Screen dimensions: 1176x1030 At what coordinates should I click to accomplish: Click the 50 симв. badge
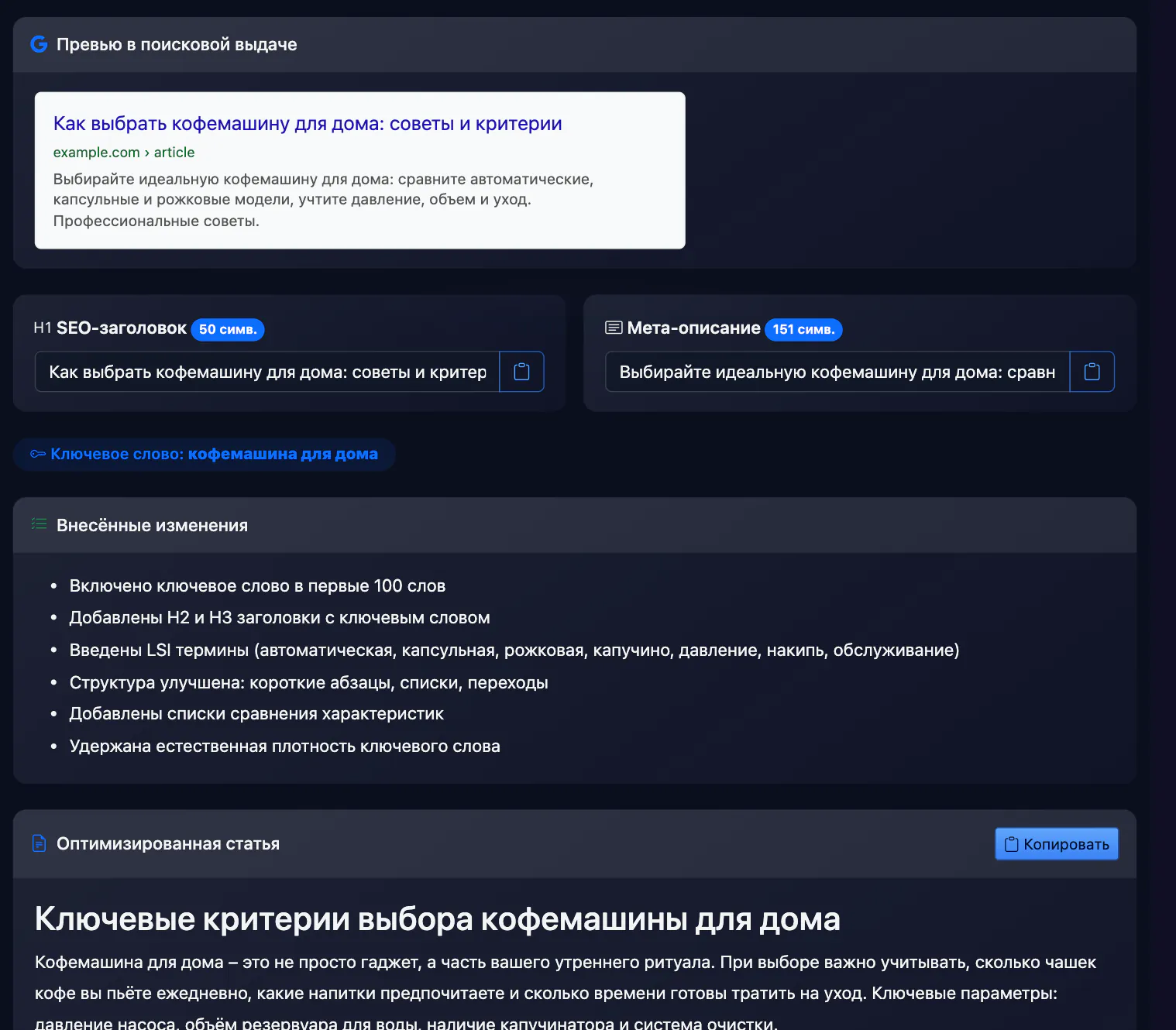pos(228,329)
